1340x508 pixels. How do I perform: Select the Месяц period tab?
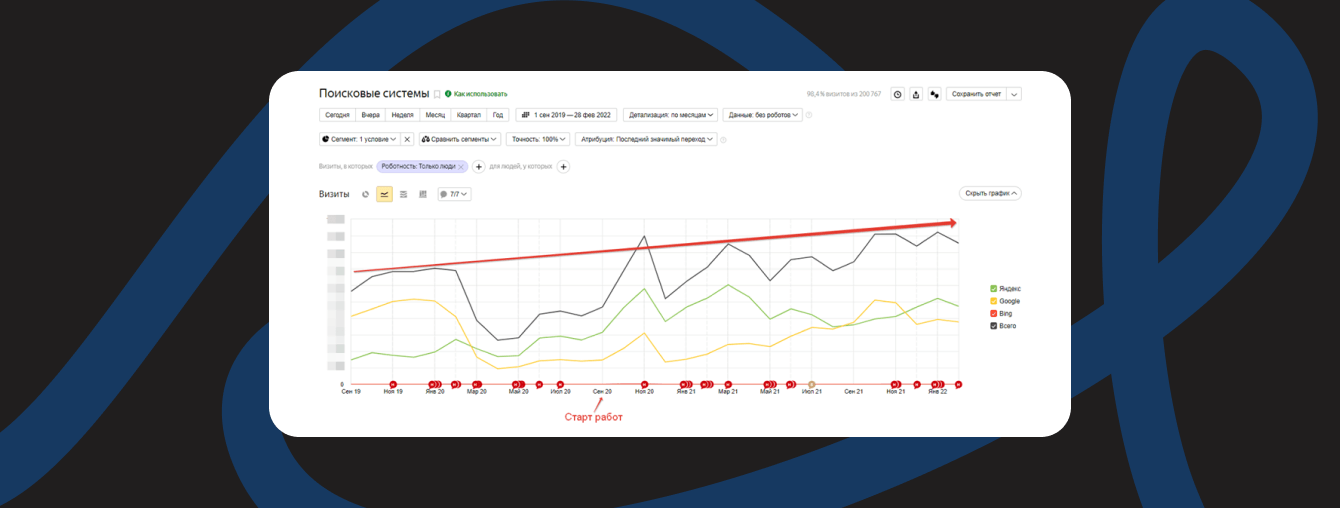(x=435, y=115)
